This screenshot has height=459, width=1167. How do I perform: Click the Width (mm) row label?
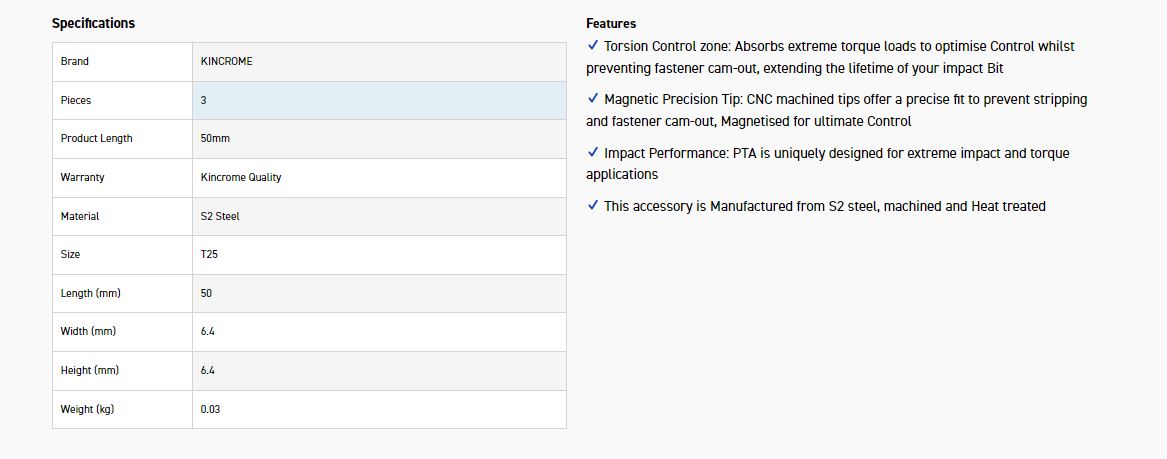point(88,331)
